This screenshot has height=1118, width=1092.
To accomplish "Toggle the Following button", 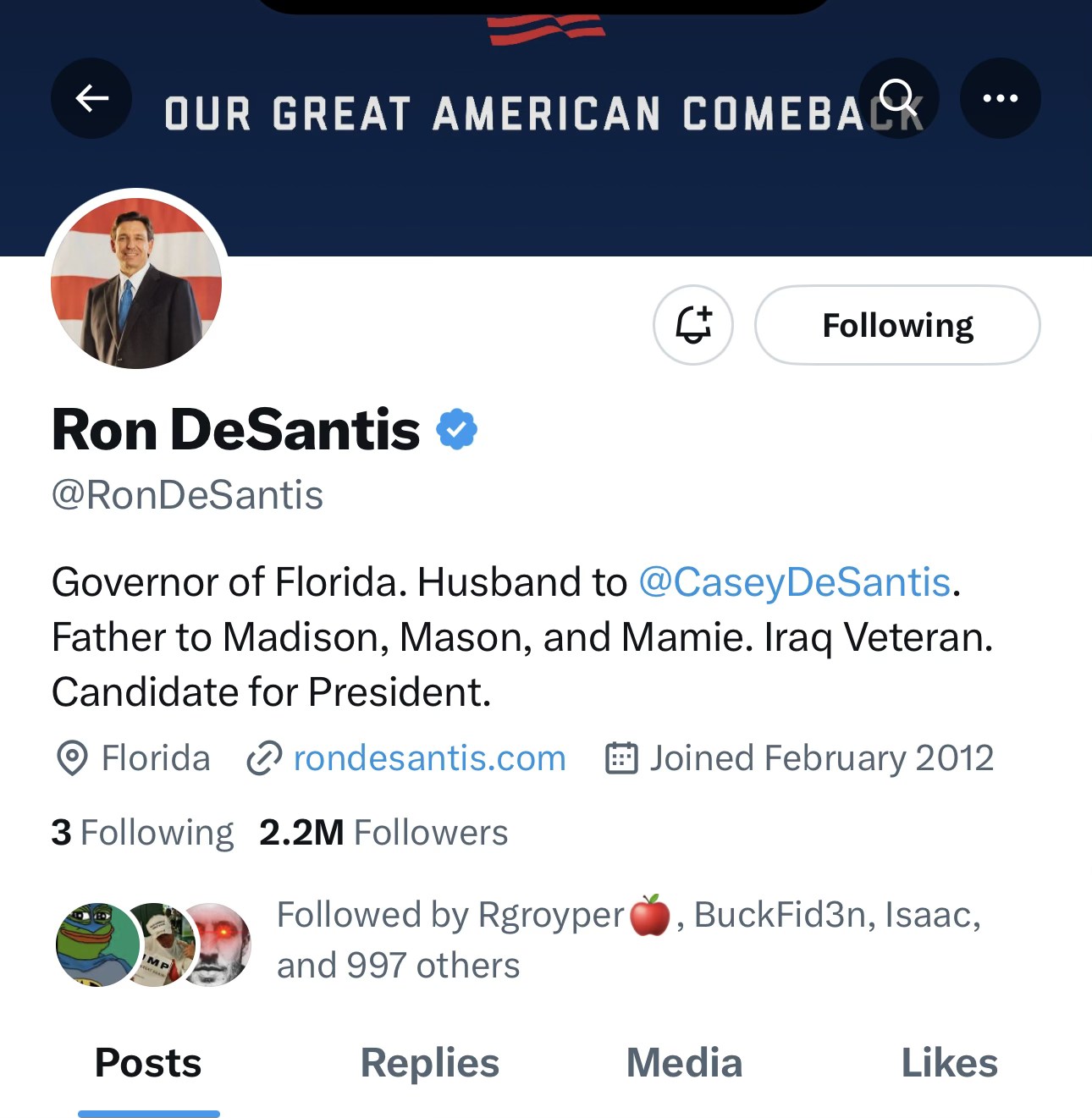I will [x=897, y=325].
